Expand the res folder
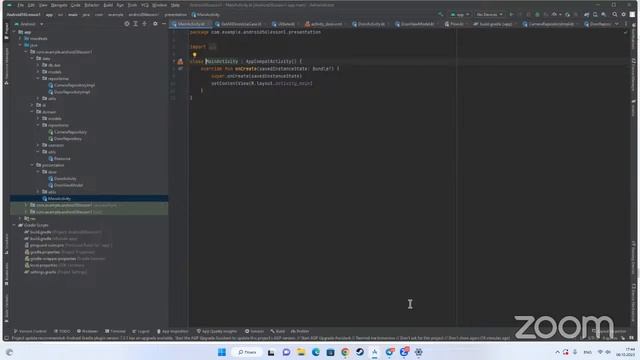 (20, 219)
